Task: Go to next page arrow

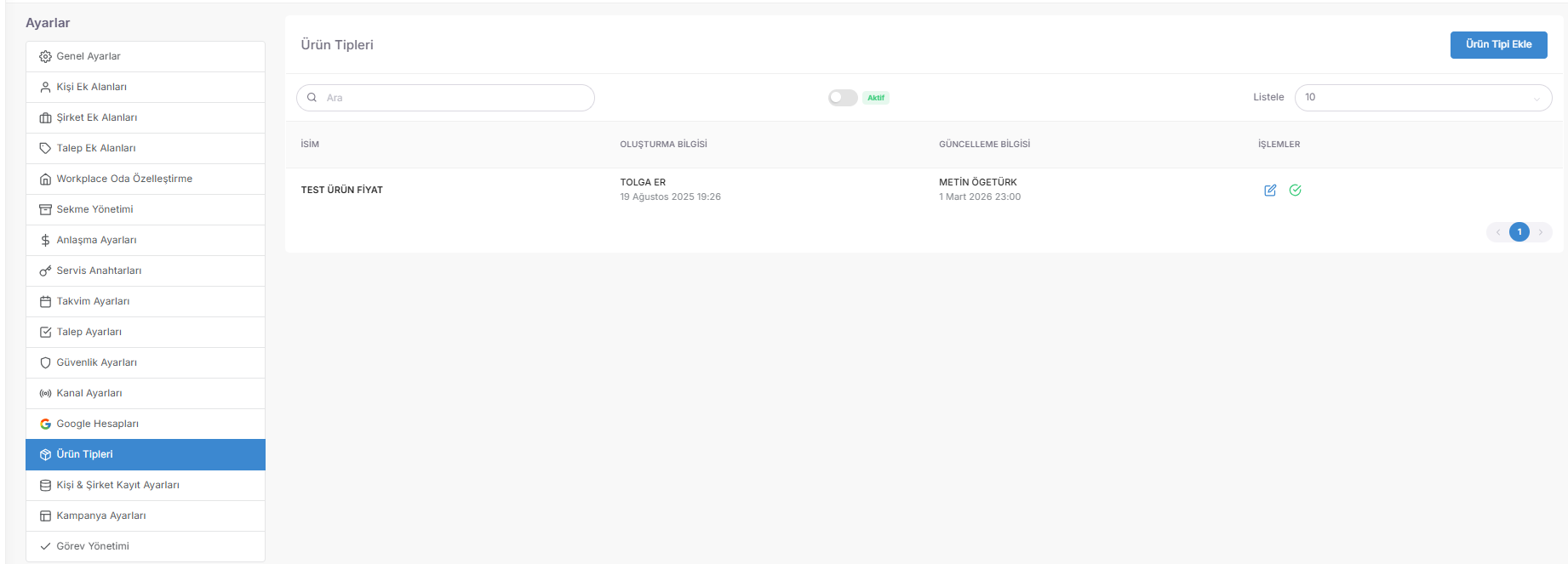Action: click(1541, 231)
